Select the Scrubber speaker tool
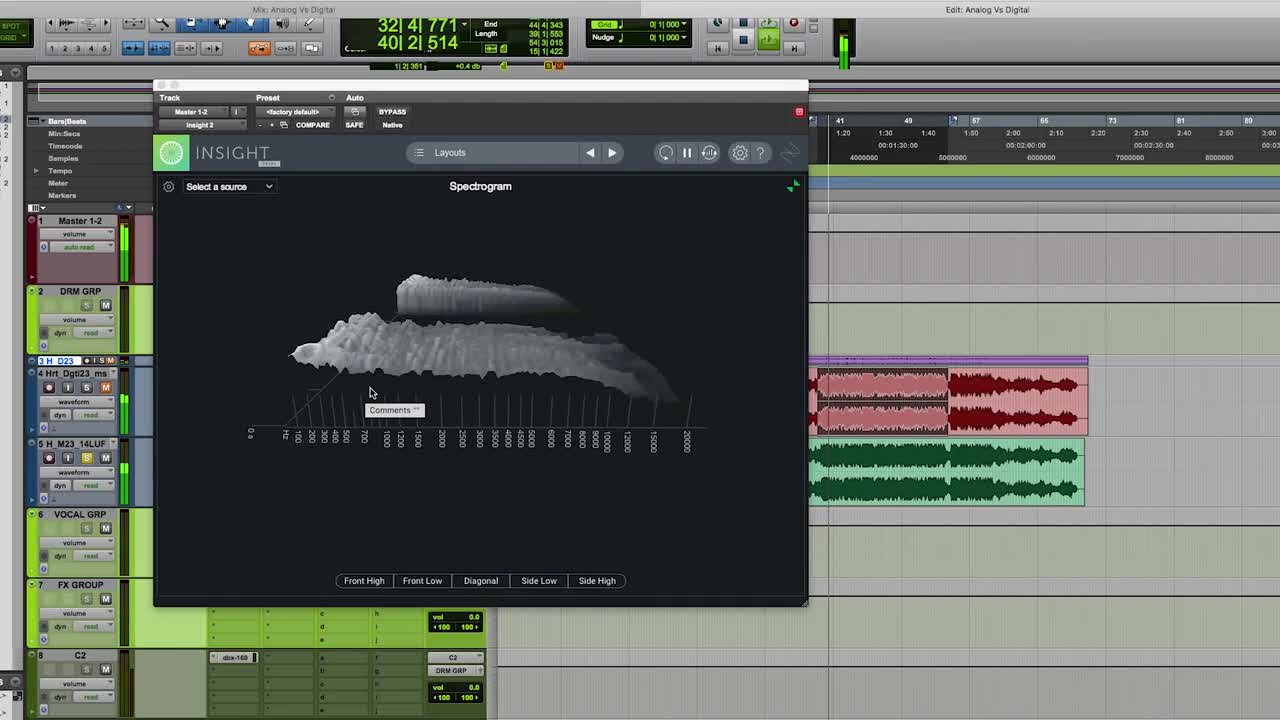Screen dimensions: 1280x720 pyautogui.click(x=281, y=23)
